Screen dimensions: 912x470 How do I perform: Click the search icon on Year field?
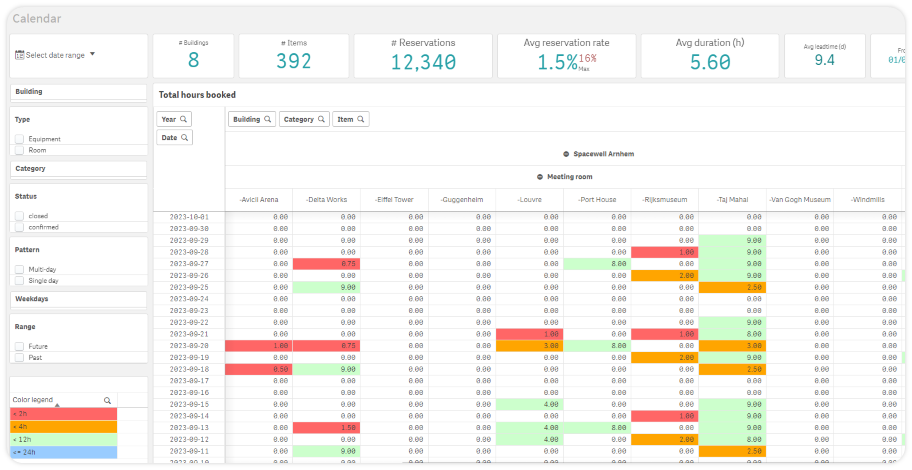pyautogui.click(x=183, y=119)
